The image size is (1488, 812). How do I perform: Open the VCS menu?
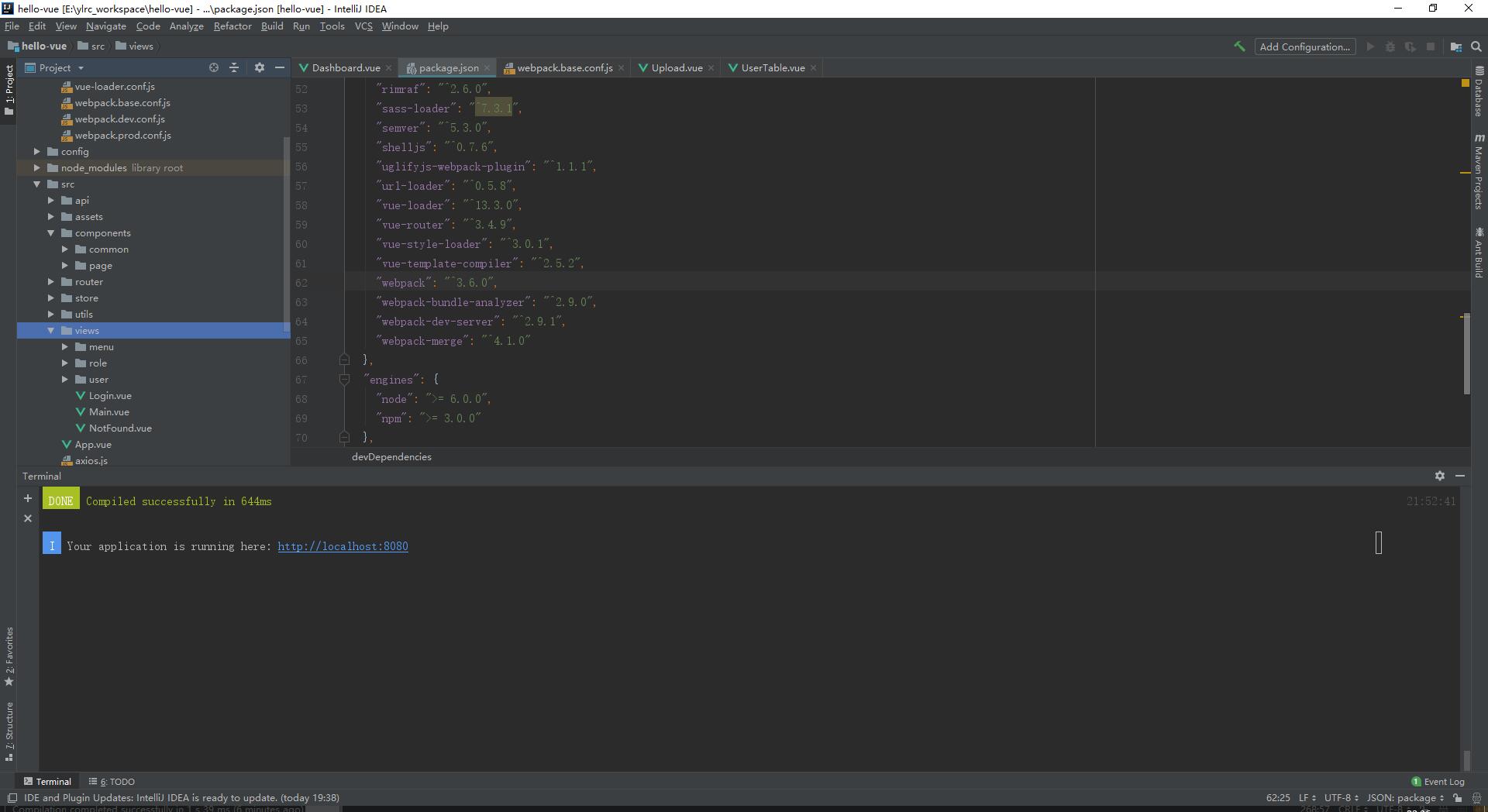click(x=363, y=26)
